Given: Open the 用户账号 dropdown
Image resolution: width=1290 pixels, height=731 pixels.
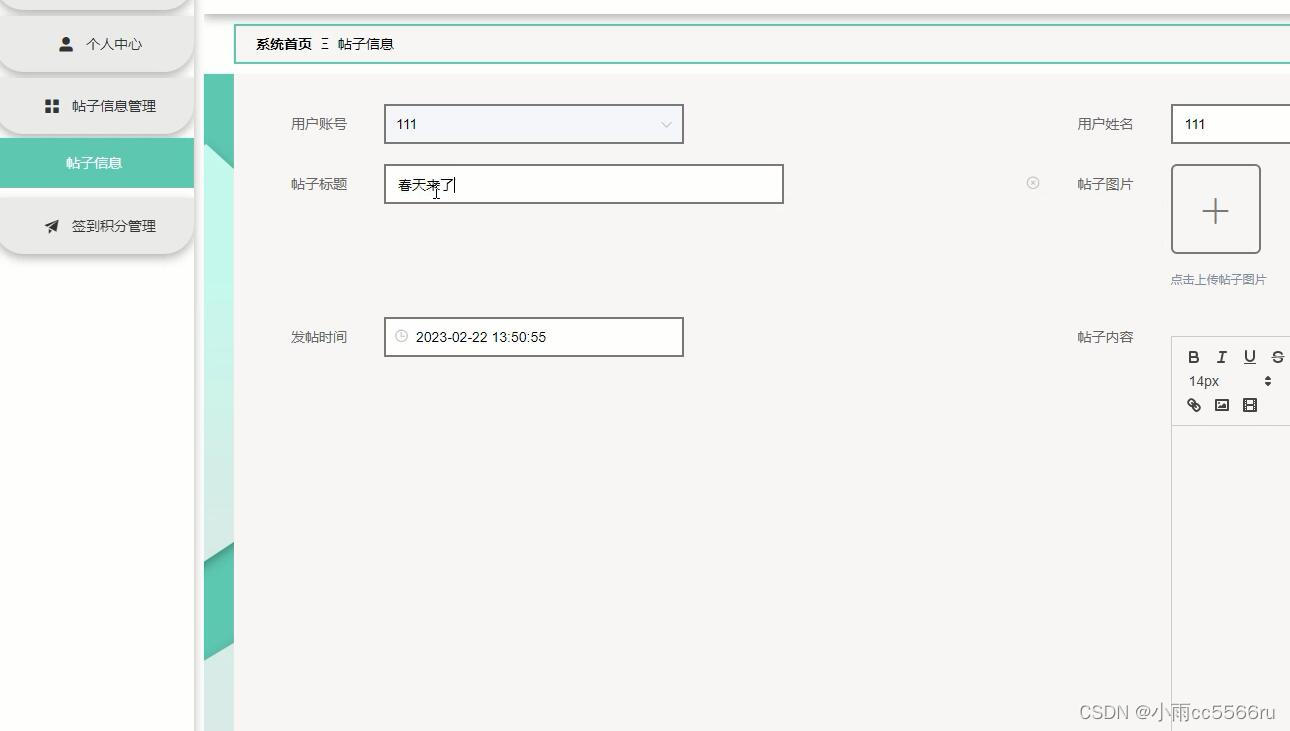Looking at the screenshot, I should 534,124.
